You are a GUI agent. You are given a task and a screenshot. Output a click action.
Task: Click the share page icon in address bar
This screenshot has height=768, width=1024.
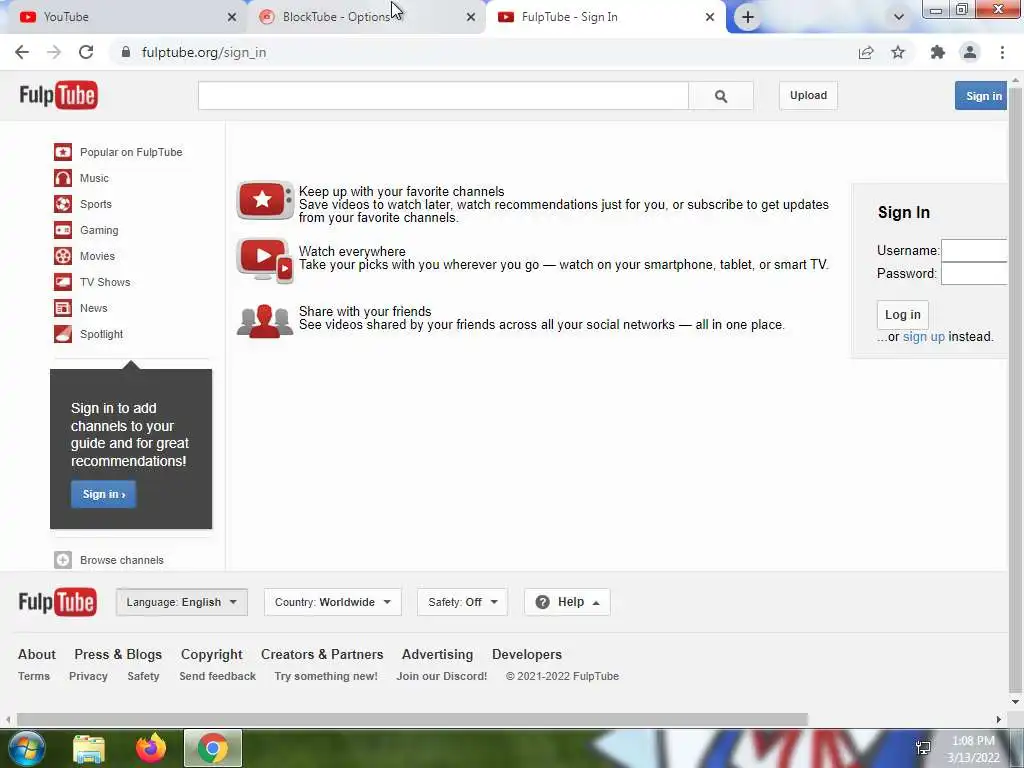(x=866, y=52)
